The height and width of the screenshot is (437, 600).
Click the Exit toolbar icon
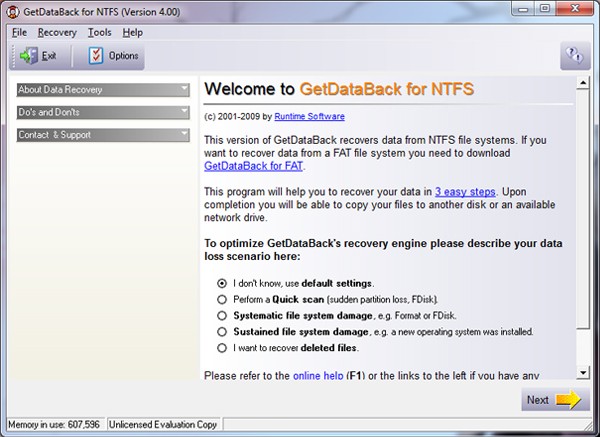click(x=29, y=56)
